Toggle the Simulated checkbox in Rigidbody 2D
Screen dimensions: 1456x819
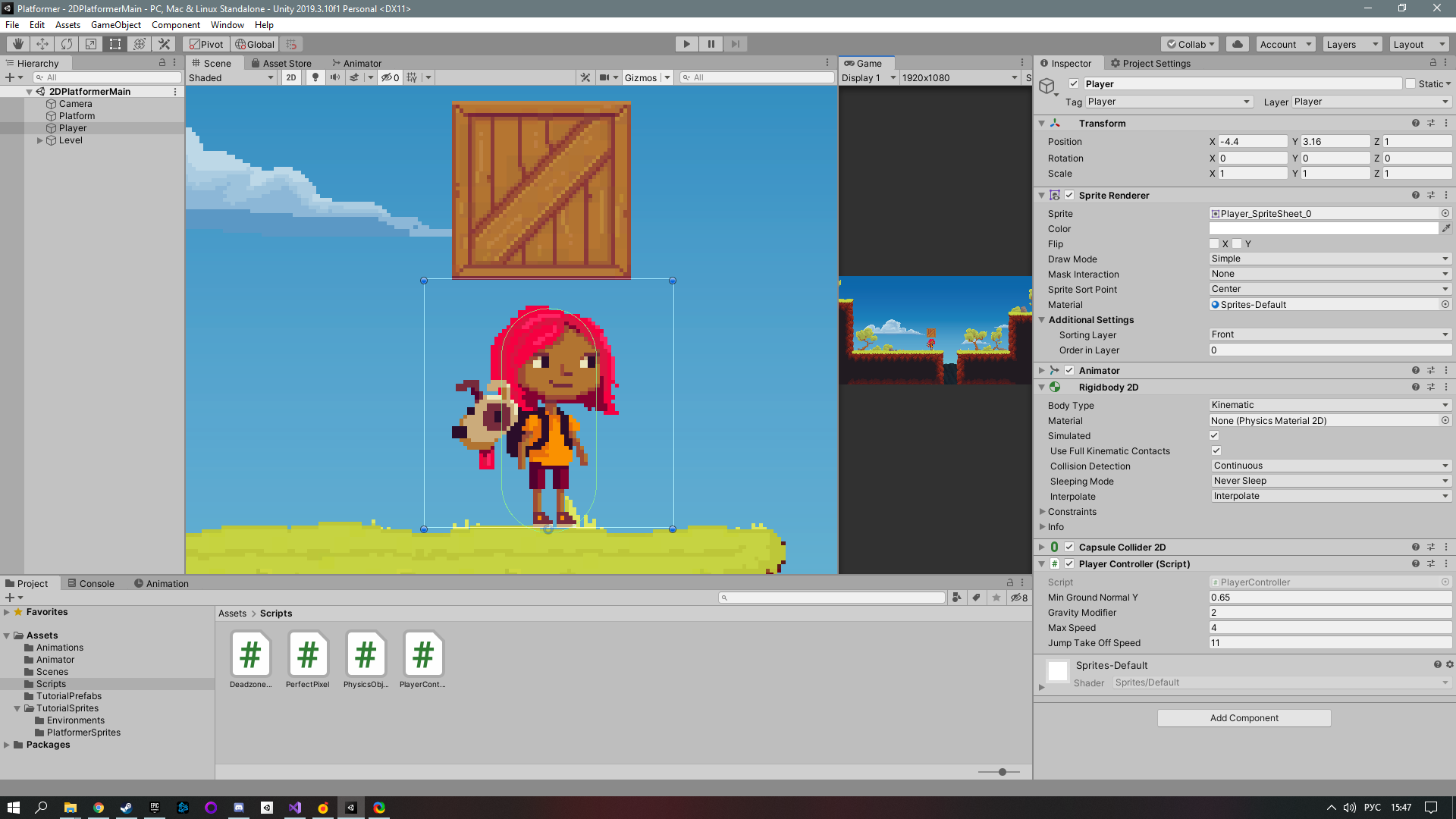coord(1214,435)
